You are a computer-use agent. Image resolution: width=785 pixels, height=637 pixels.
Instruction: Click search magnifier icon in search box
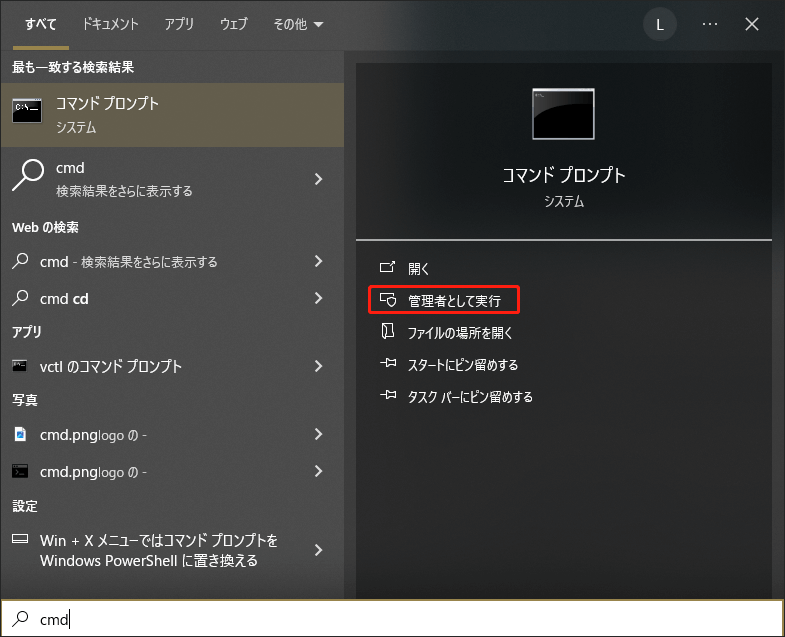click(21, 618)
